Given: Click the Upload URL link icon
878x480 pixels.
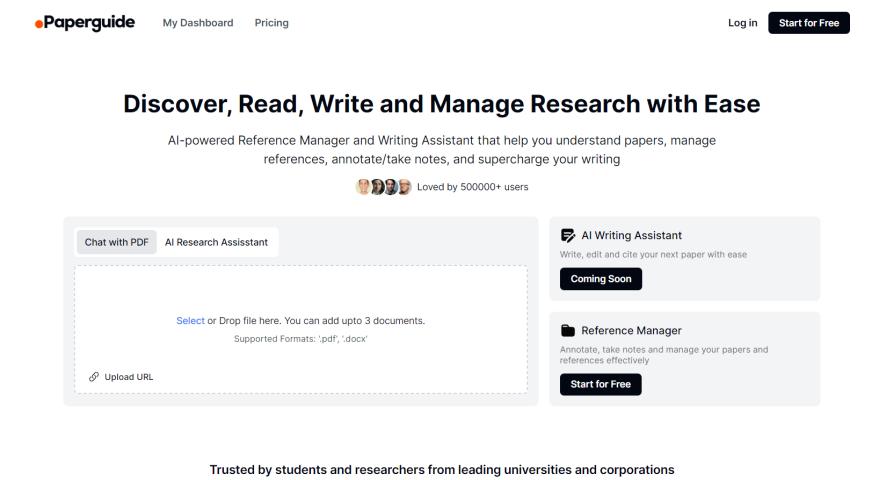Looking at the screenshot, I should [94, 377].
